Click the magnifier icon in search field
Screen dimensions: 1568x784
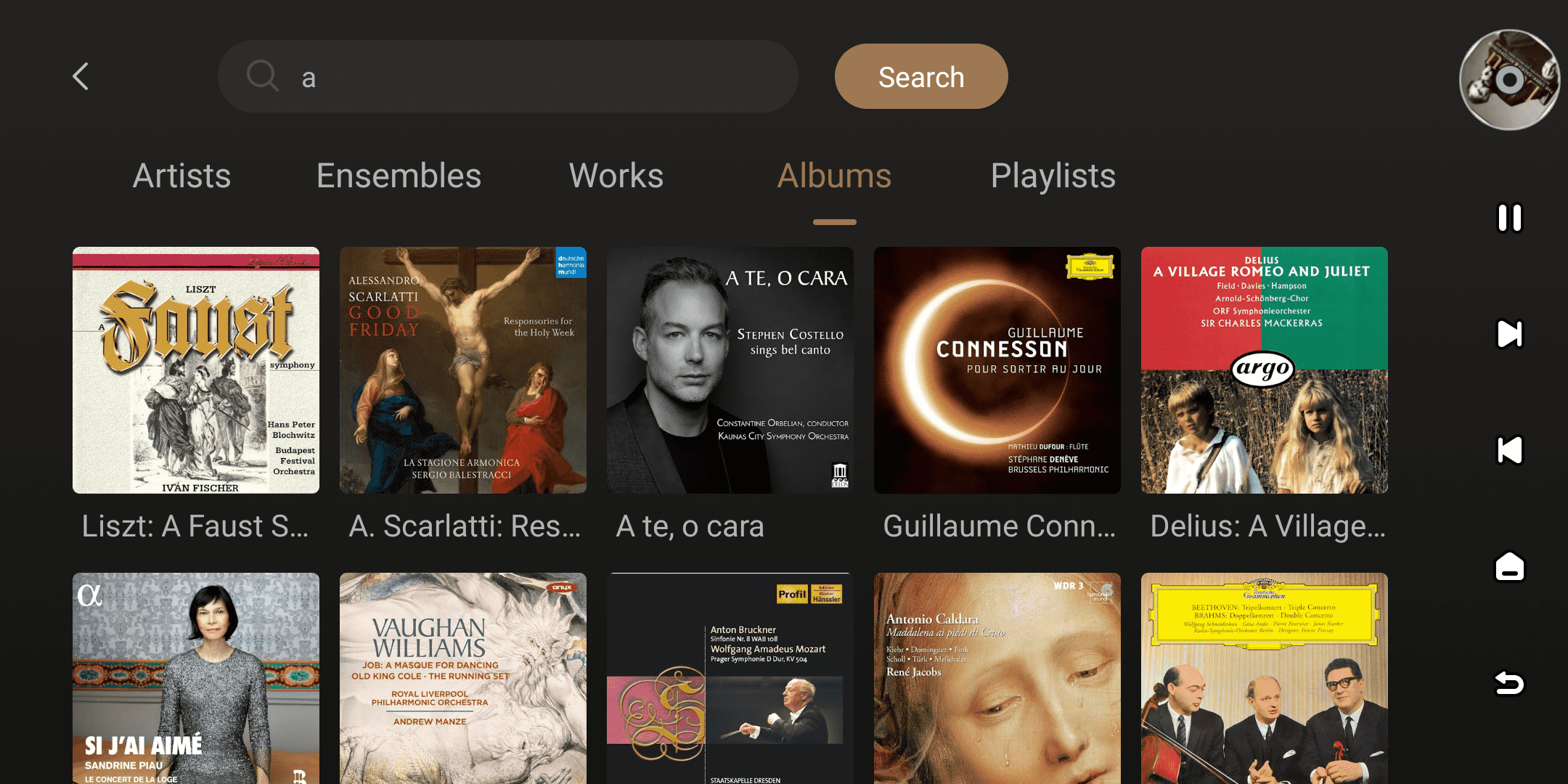263,75
